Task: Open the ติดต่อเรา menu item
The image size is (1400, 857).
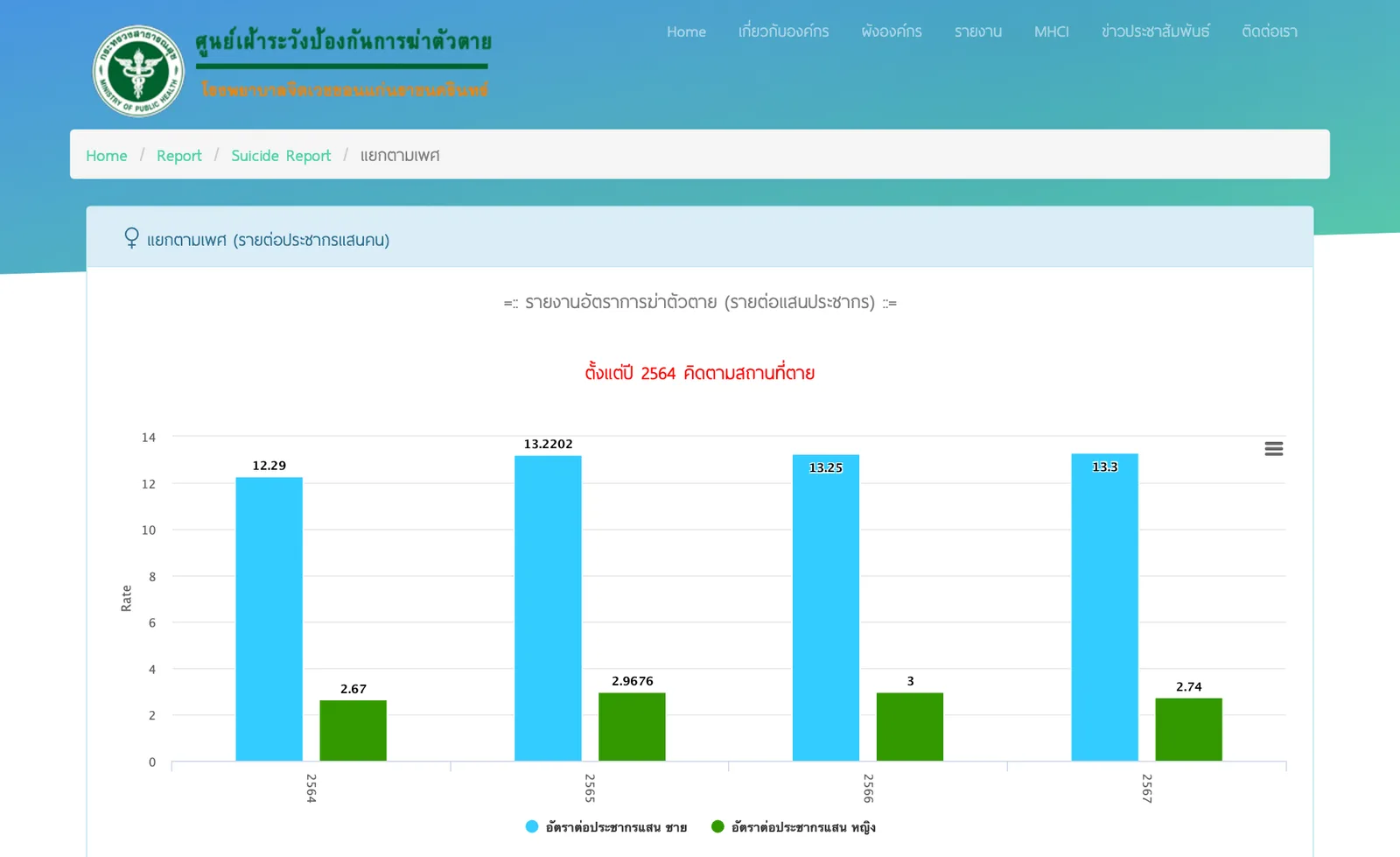Action: (1269, 32)
